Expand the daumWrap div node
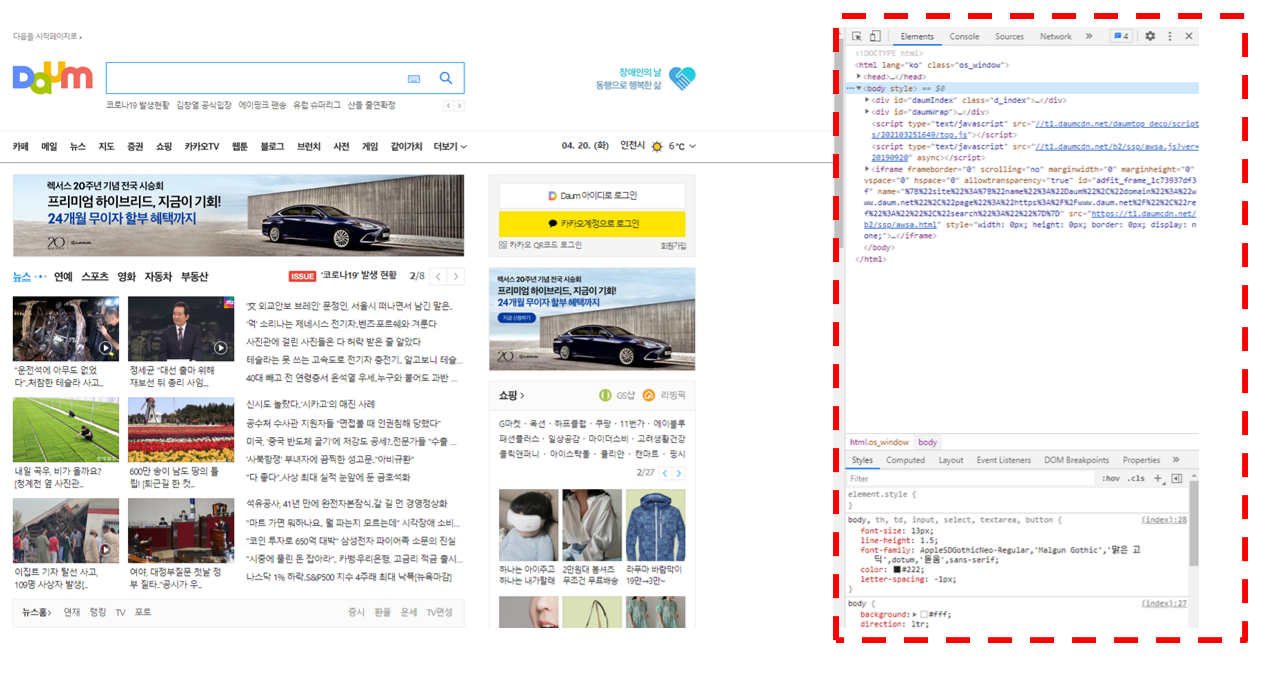The height and width of the screenshot is (693, 1285). tap(867, 112)
